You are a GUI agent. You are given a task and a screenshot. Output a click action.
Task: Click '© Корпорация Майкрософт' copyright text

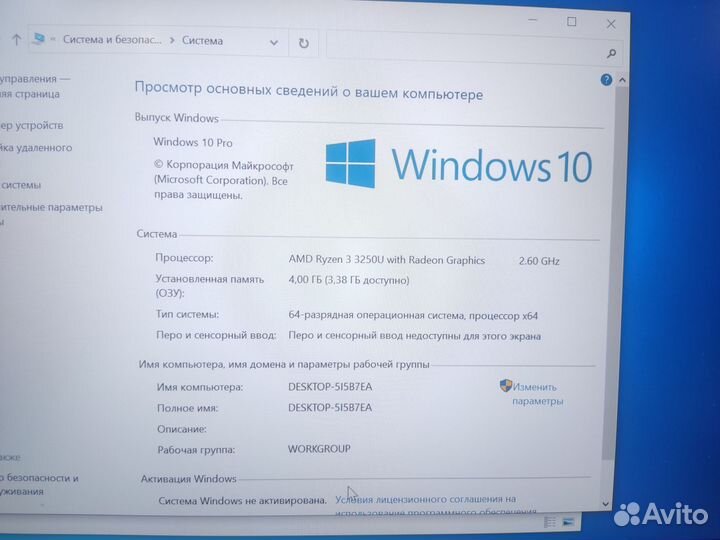coord(224,165)
